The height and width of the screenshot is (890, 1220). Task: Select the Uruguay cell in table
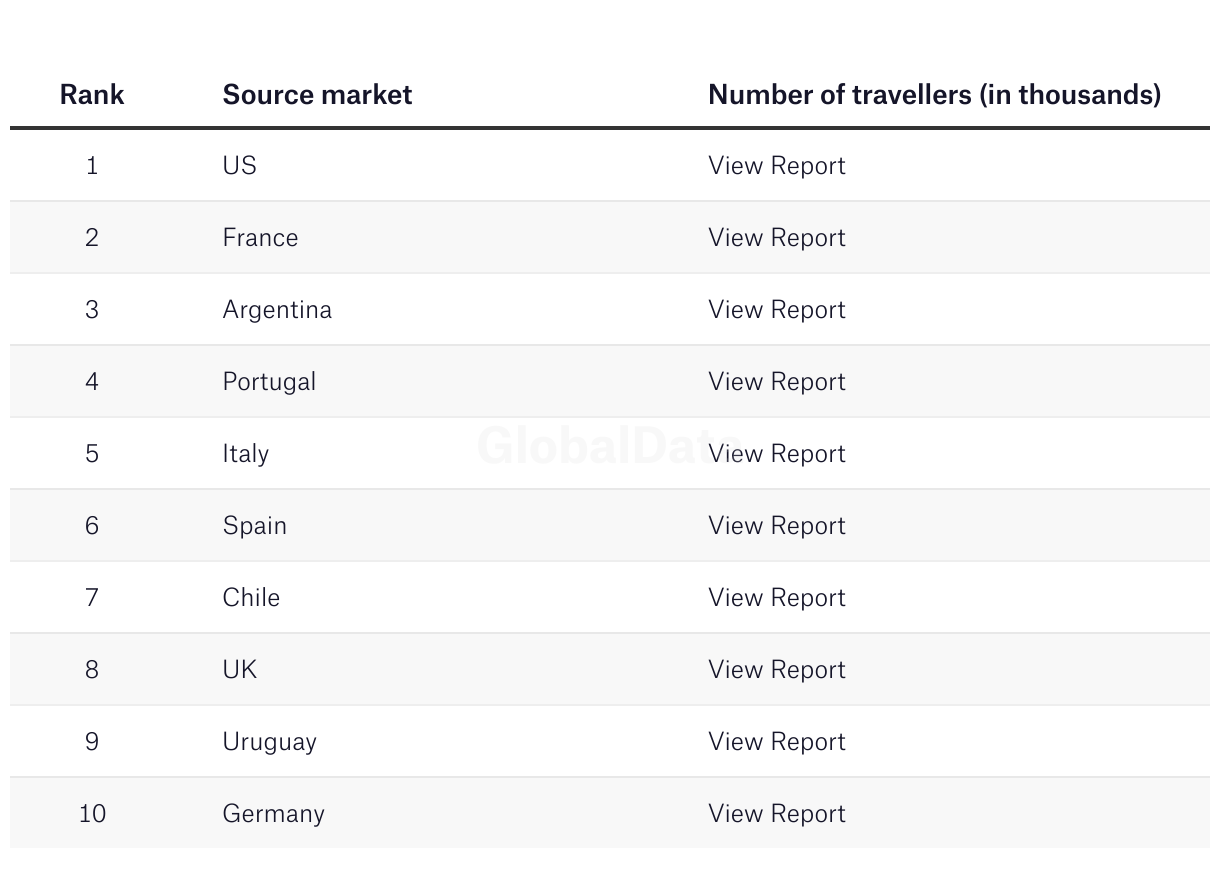269,741
